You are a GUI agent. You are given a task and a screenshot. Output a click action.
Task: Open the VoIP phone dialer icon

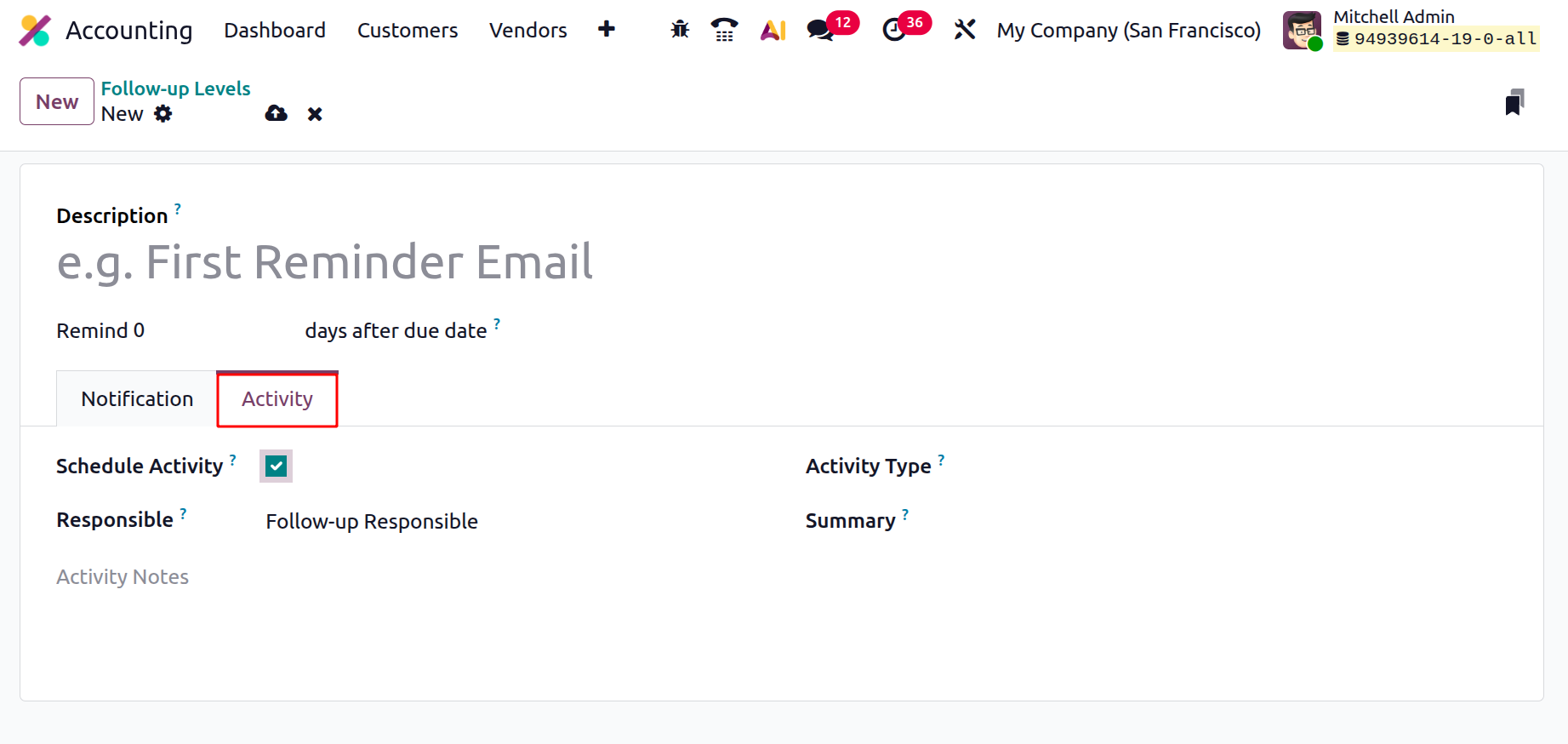724,30
